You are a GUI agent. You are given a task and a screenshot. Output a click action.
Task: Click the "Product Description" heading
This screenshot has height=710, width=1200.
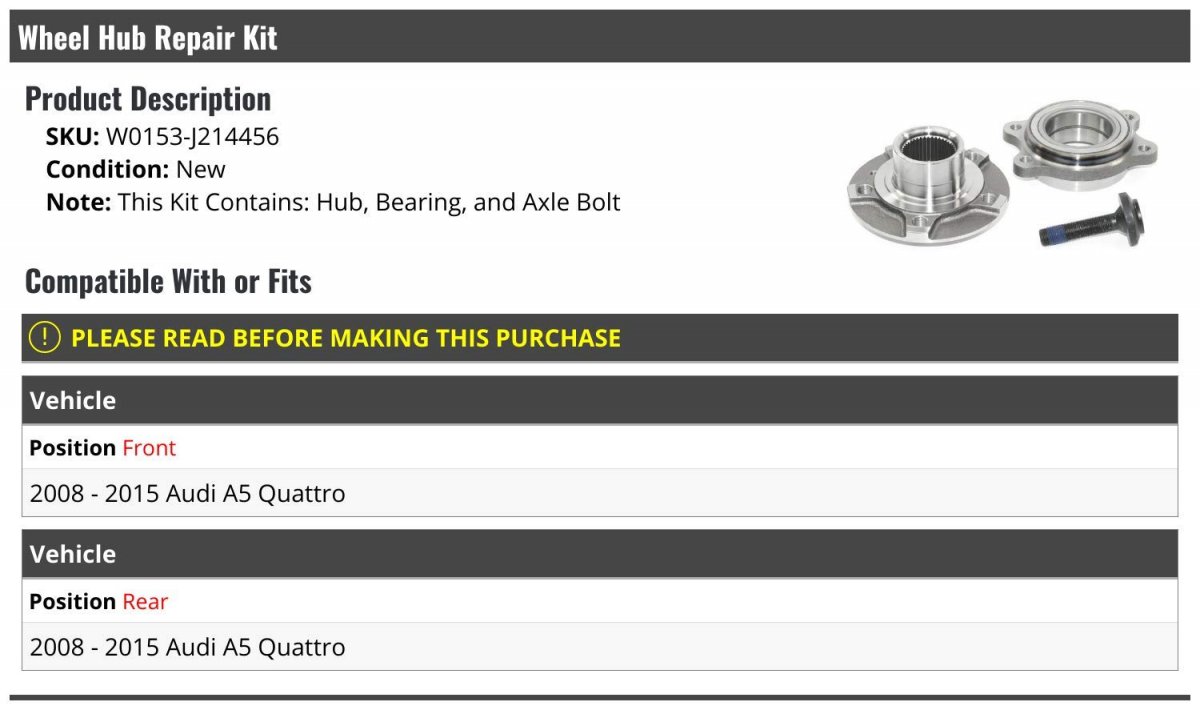coord(147,98)
